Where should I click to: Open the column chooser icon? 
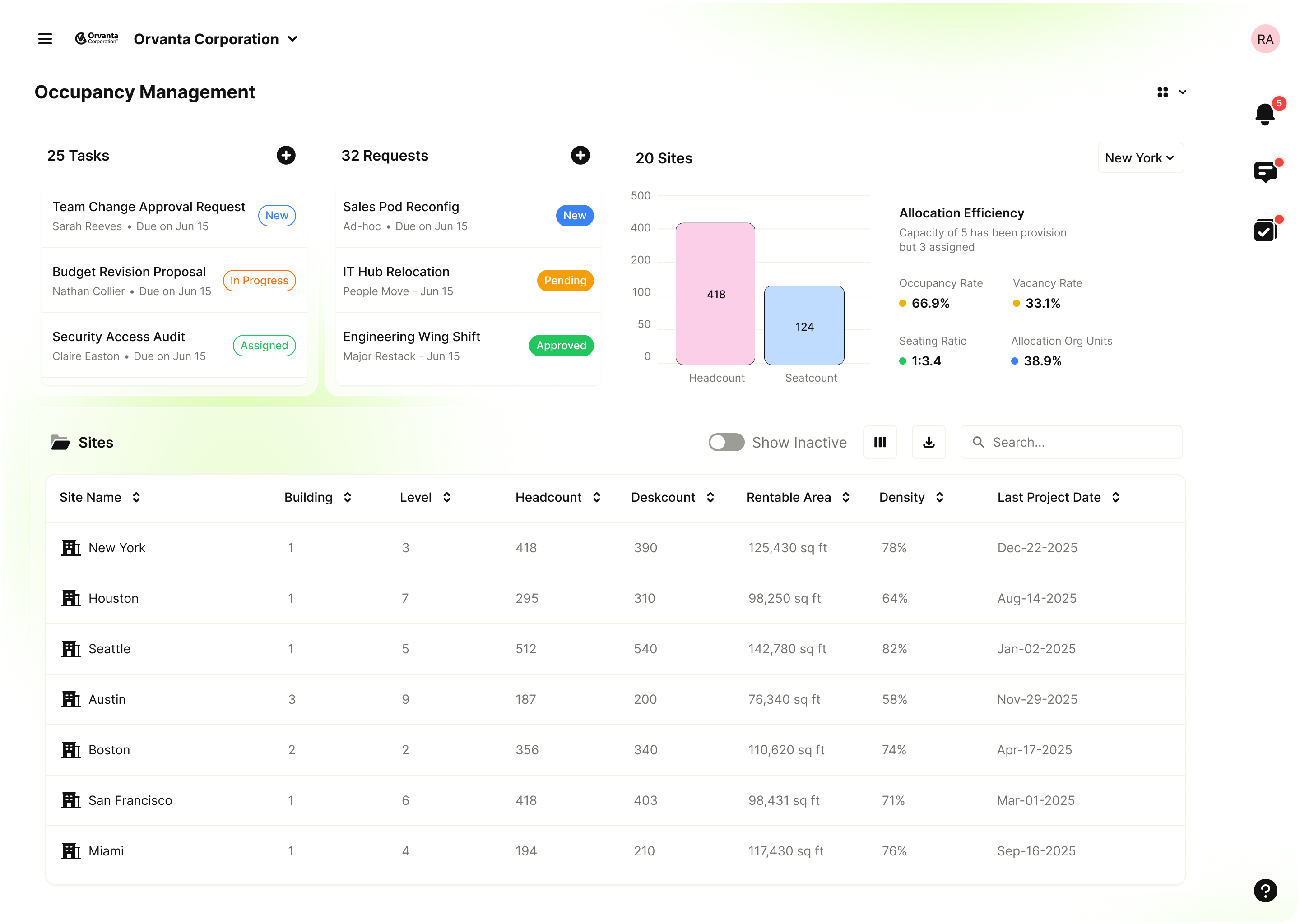[880, 442]
